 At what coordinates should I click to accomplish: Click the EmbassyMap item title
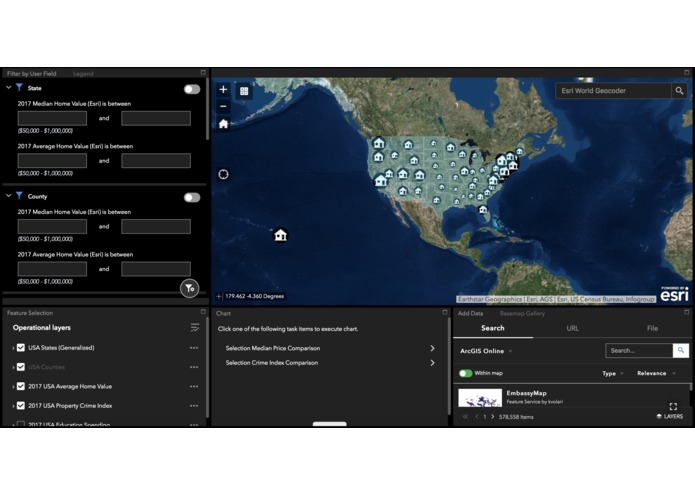coord(526,393)
